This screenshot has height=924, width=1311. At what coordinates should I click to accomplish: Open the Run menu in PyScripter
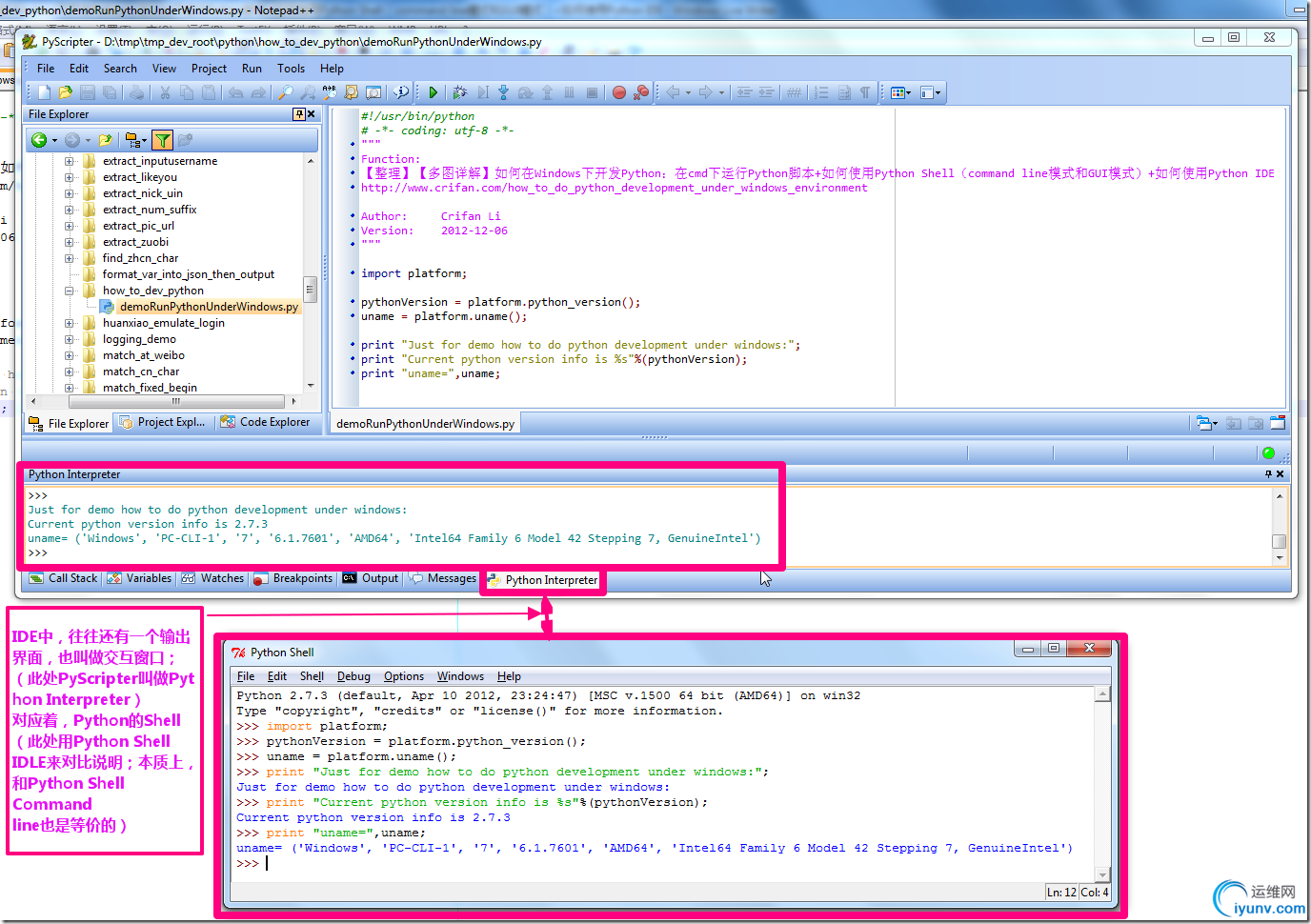[x=252, y=69]
